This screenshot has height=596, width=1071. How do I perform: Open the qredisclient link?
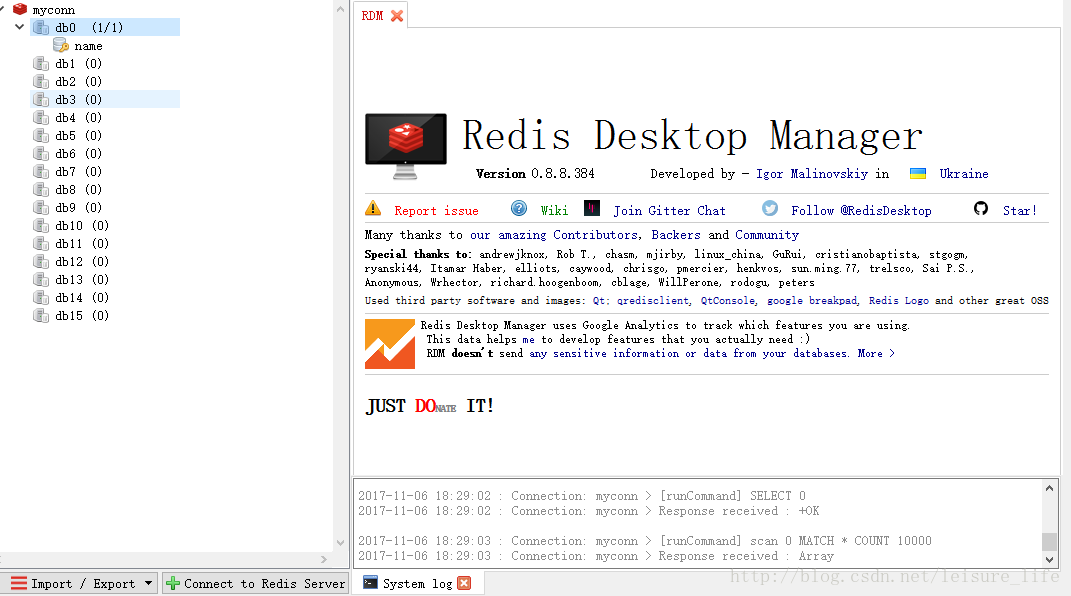pyautogui.click(x=652, y=301)
